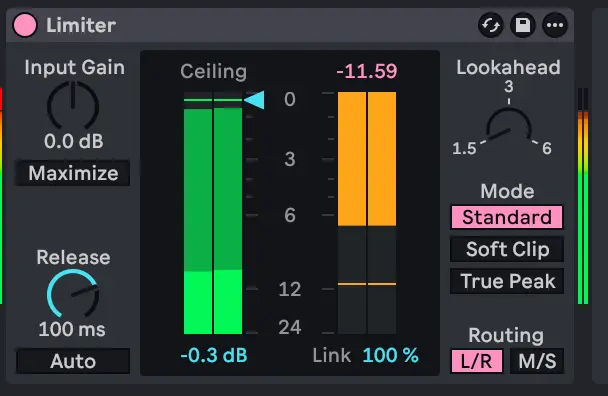
Task: Click the 100 % Link value
Action: click(390, 355)
